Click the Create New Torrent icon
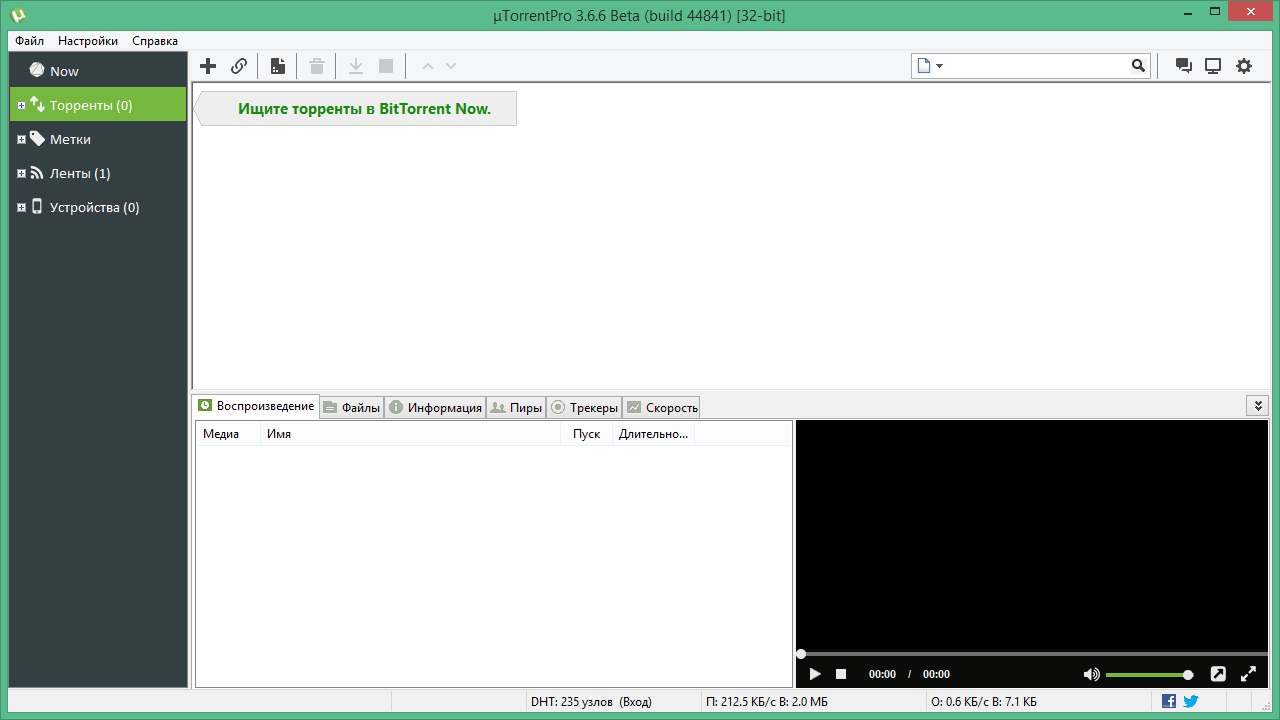The image size is (1280, 720). tap(277, 65)
